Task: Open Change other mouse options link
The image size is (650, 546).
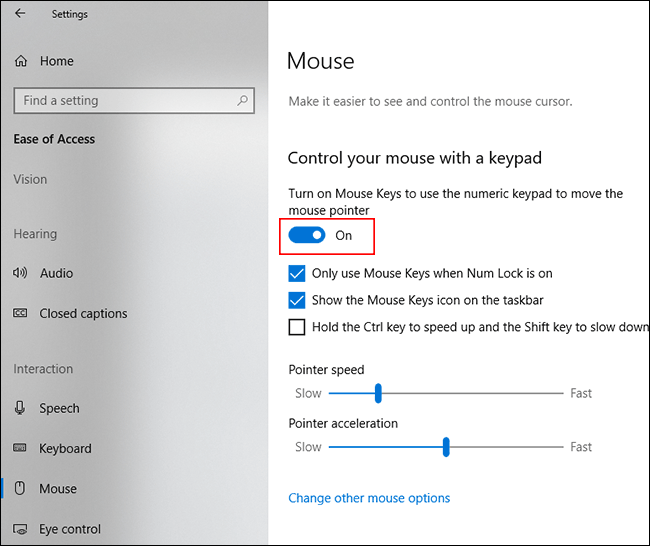Action: [x=369, y=498]
